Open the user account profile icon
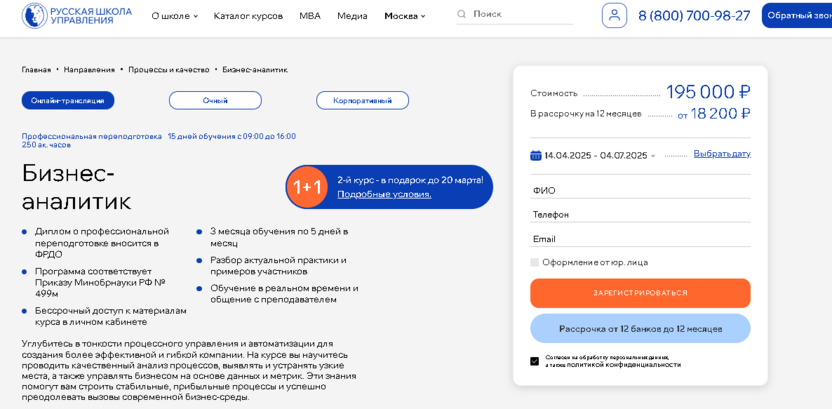Viewport: 832px width, 409px height. (614, 15)
